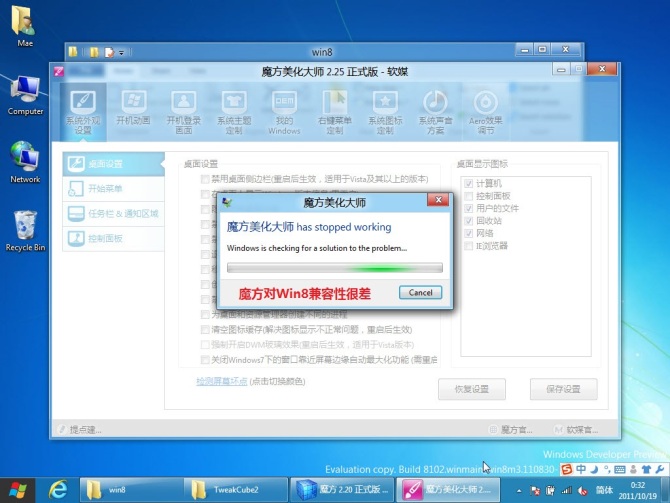This screenshot has height=503, width=670.
Task: Select the Recycle Bin desktop icon
Action: click(x=25, y=231)
